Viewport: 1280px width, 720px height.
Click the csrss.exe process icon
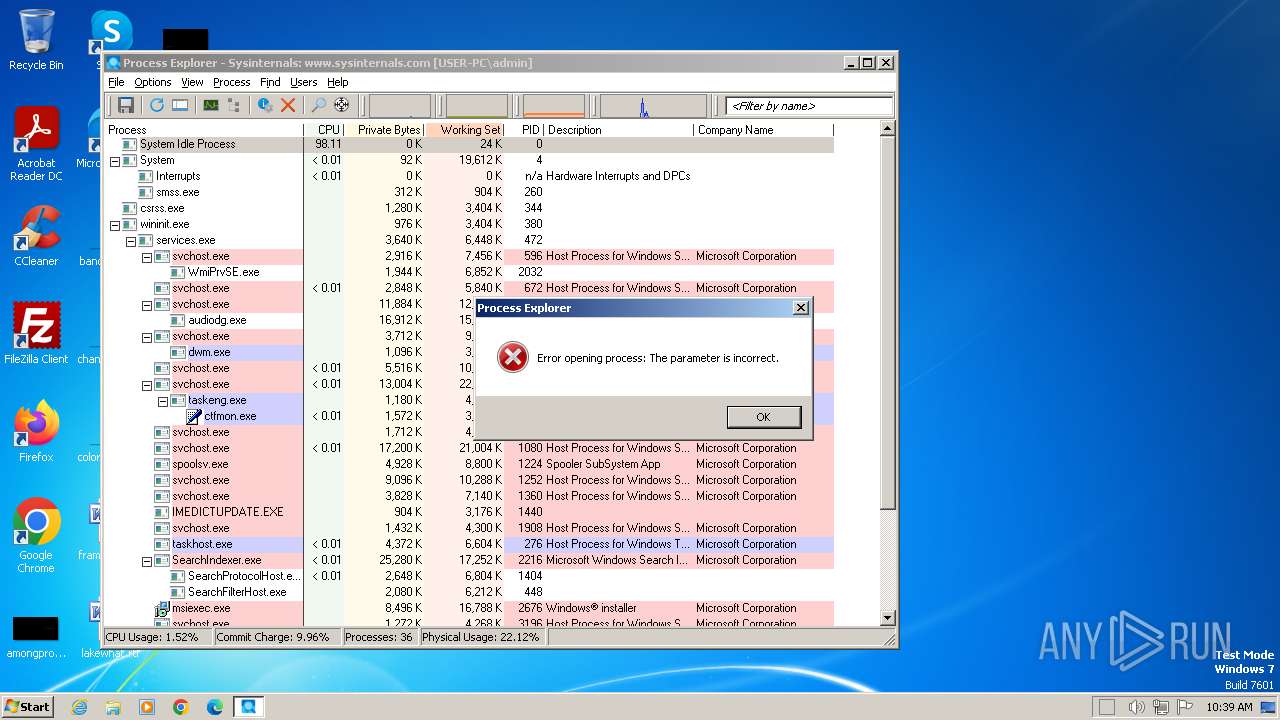[130, 208]
